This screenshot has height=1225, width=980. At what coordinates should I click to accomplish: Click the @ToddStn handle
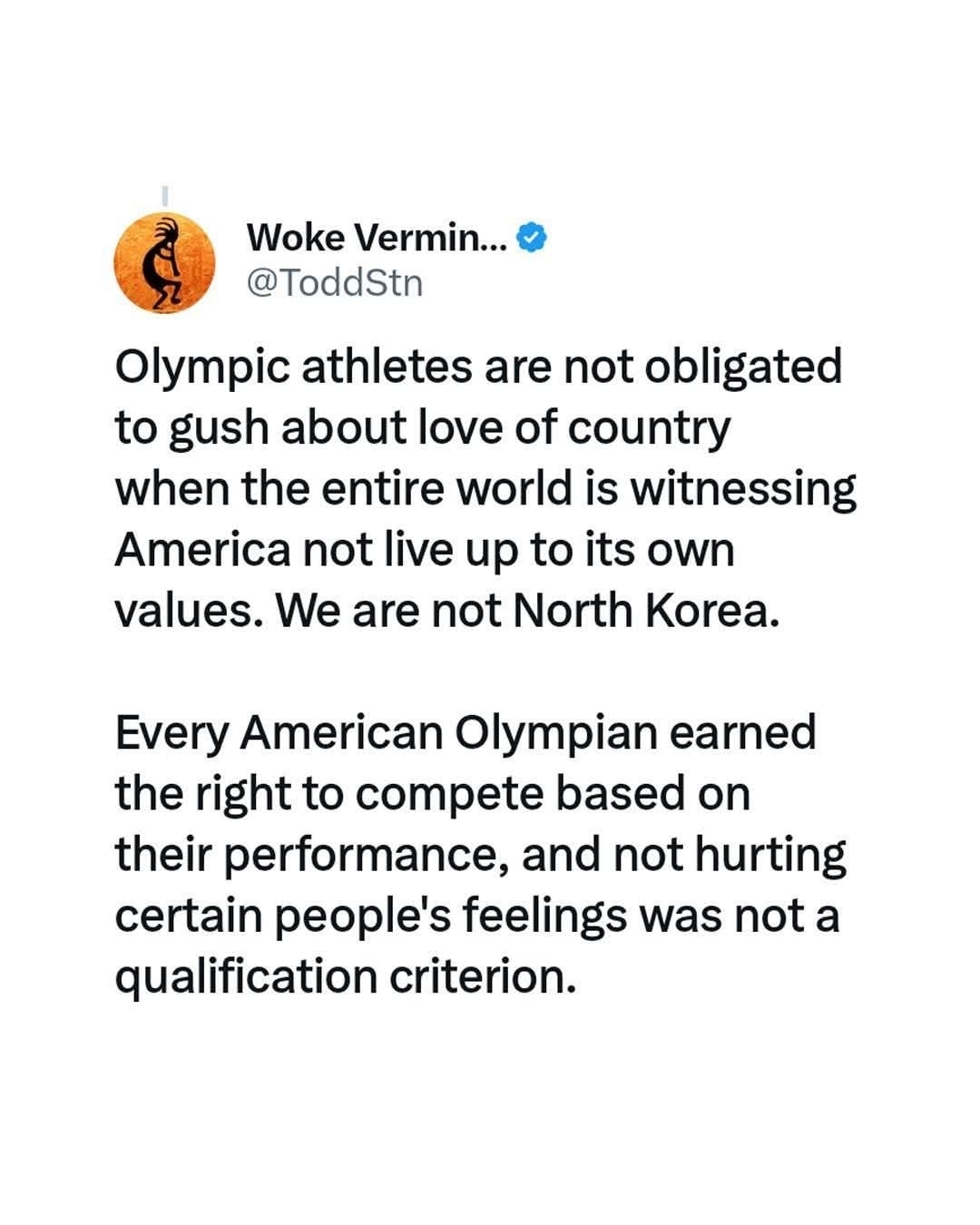(x=335, y=283)
